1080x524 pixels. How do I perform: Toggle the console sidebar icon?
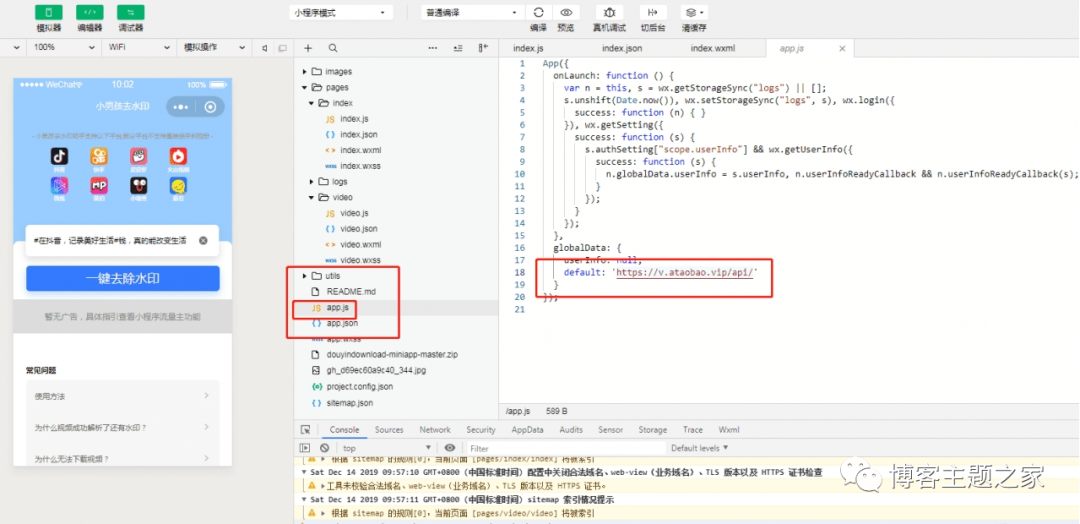click(305, 448)
